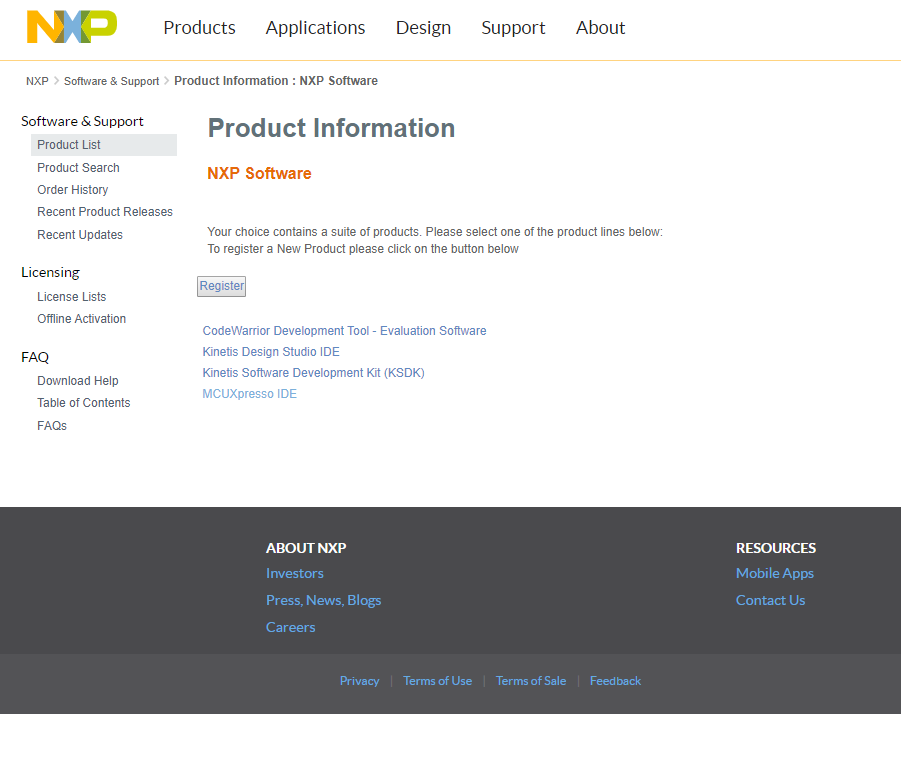The image size is (901, 763).
Task: Open Careers footer link
Action: [291, 627]
